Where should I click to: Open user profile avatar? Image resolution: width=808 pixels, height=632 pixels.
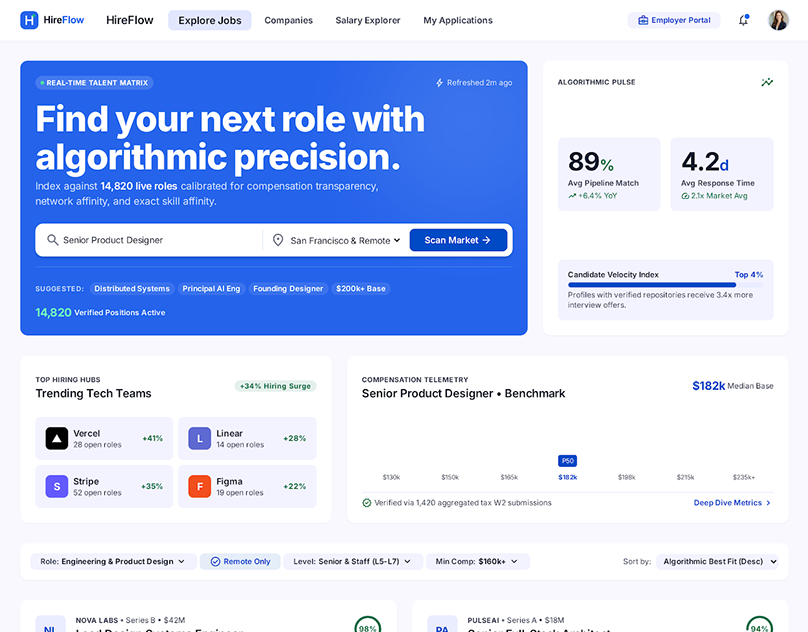778,20
